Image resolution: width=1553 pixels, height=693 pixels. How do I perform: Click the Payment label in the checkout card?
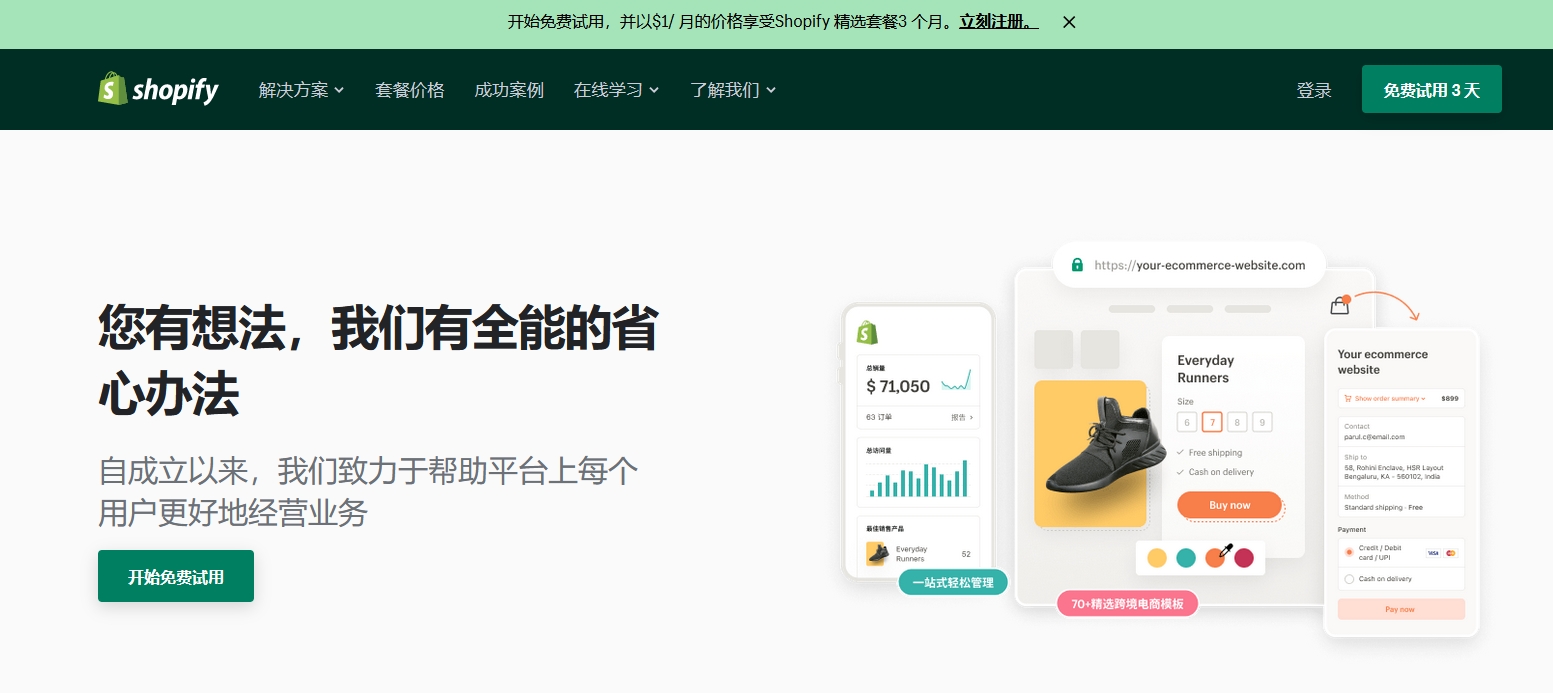(1352, 530)
